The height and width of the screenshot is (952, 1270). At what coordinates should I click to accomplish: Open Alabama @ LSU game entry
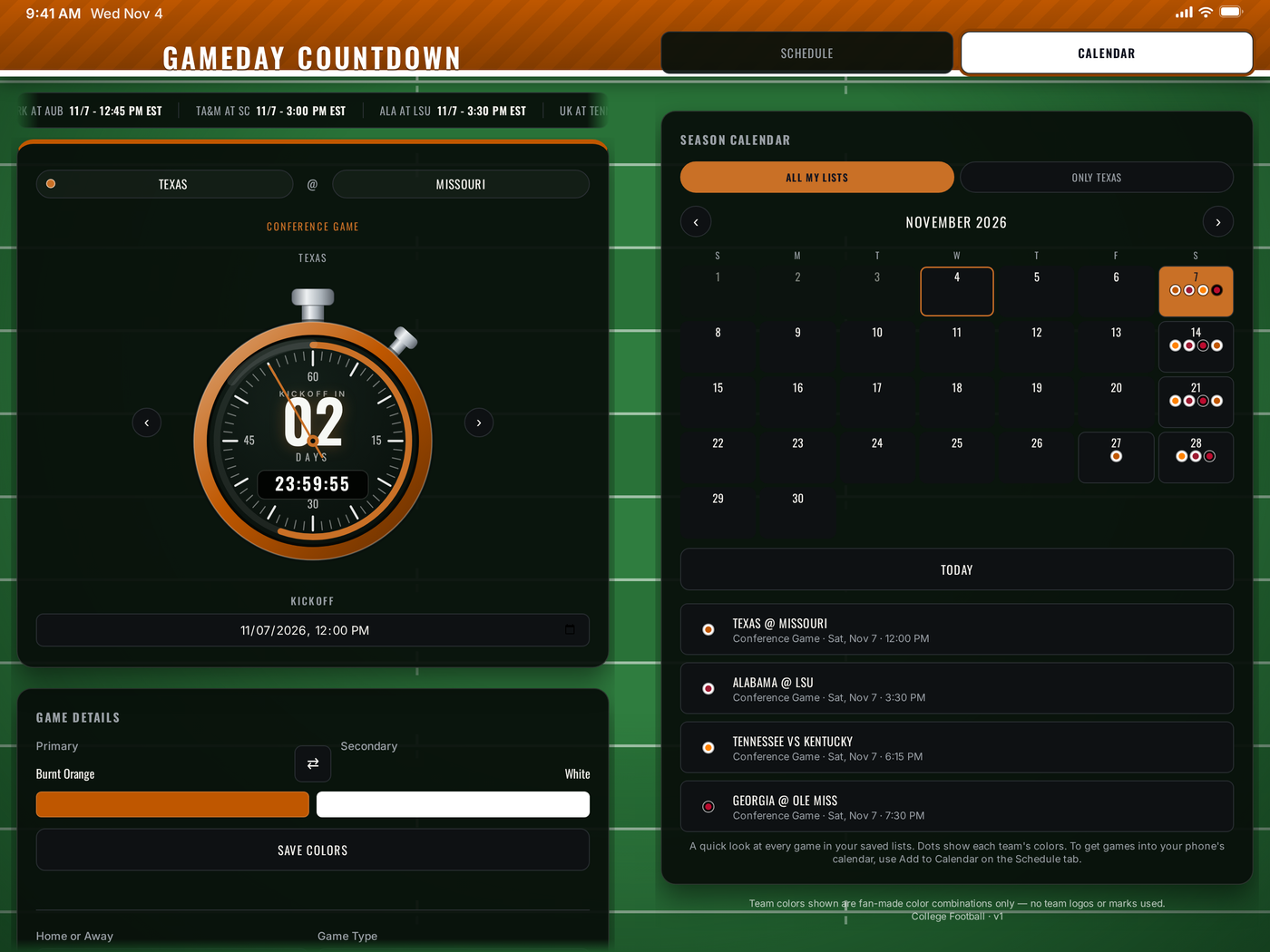click(x=957, y=688)
